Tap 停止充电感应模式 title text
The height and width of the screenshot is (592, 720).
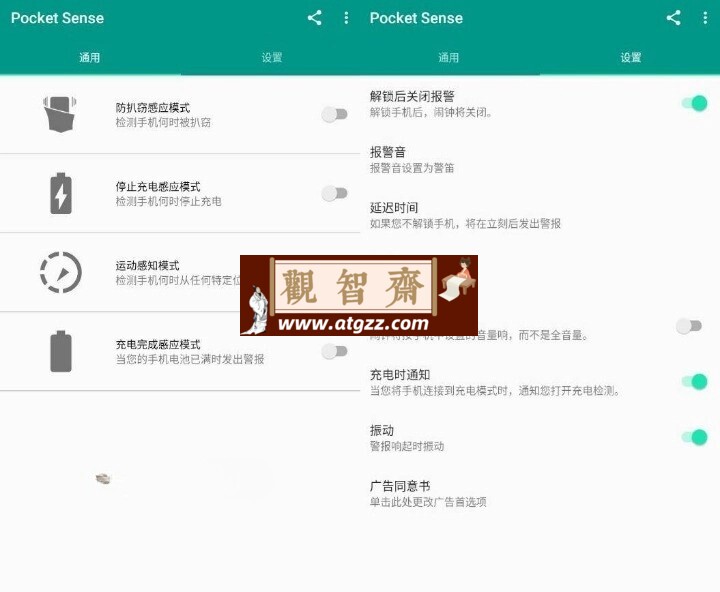158,186
